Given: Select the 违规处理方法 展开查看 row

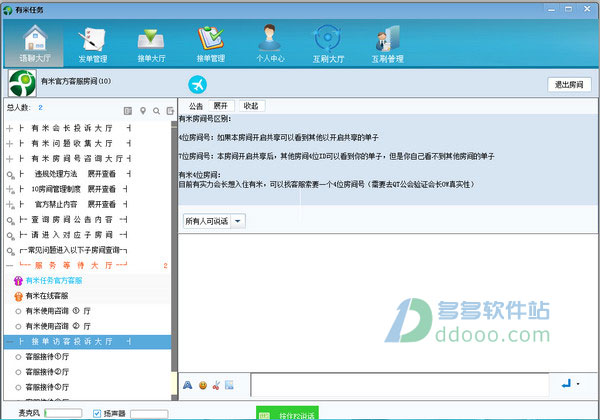Looking at the screenshot, I should (88, 174).
